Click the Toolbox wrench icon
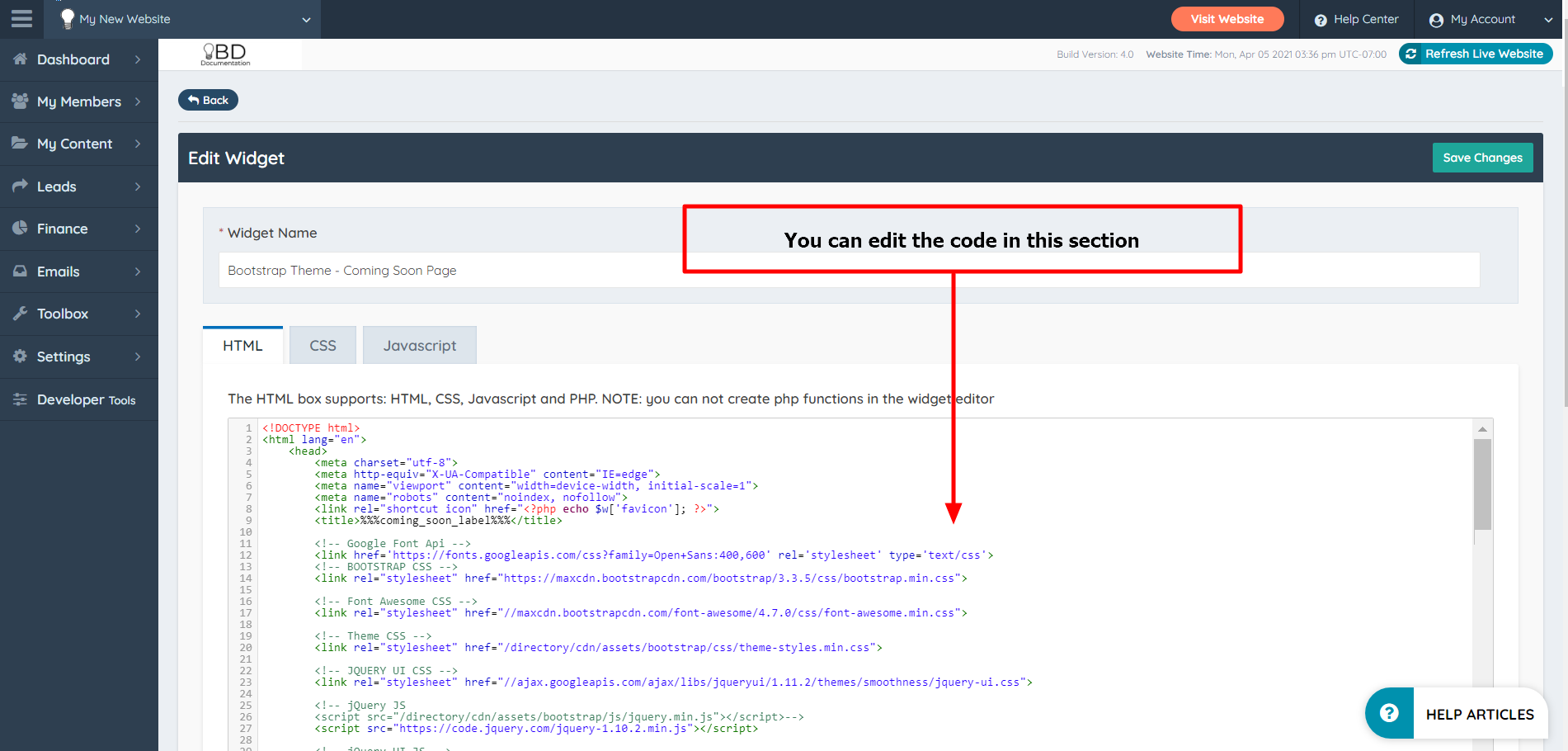 tap(20, 313)
